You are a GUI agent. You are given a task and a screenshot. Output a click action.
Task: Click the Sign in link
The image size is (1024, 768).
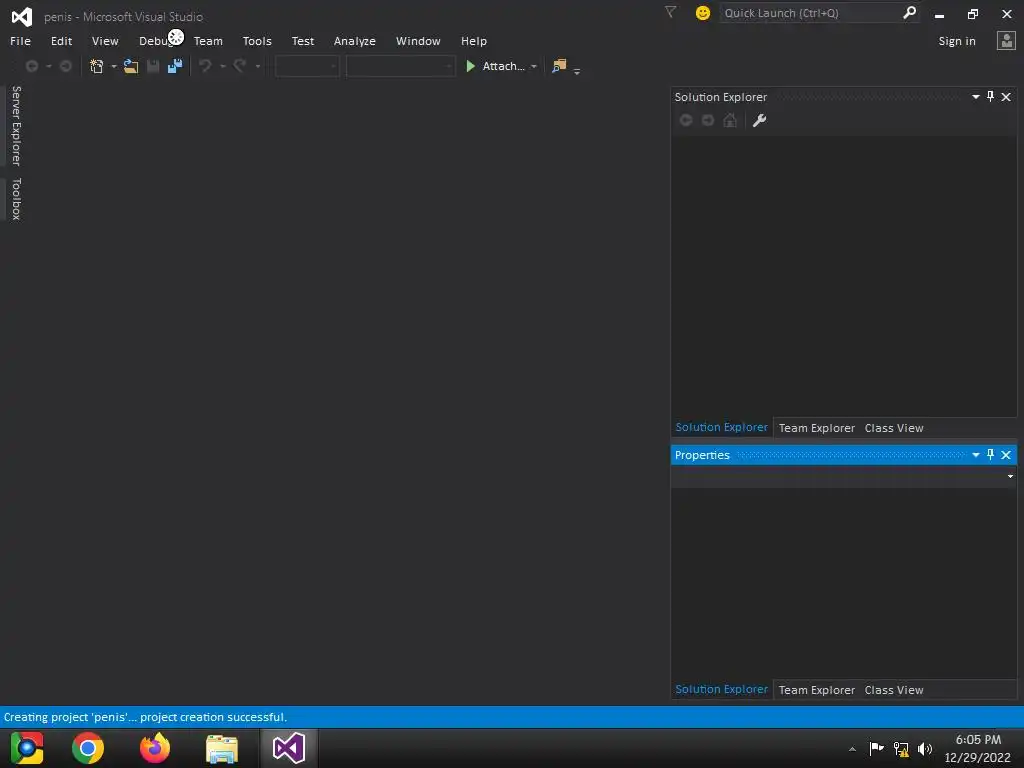click(957, 41)
